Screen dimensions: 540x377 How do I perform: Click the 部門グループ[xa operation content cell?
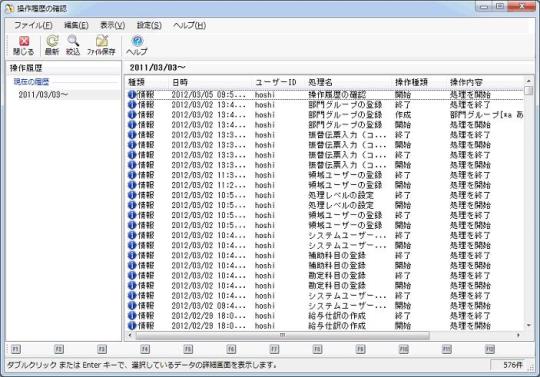(486, 115)
